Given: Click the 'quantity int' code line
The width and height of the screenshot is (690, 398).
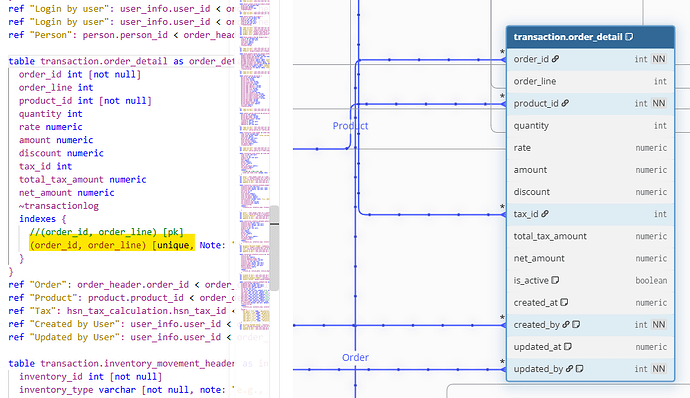Looking at the screenshot, I should [x=51, y=114].
